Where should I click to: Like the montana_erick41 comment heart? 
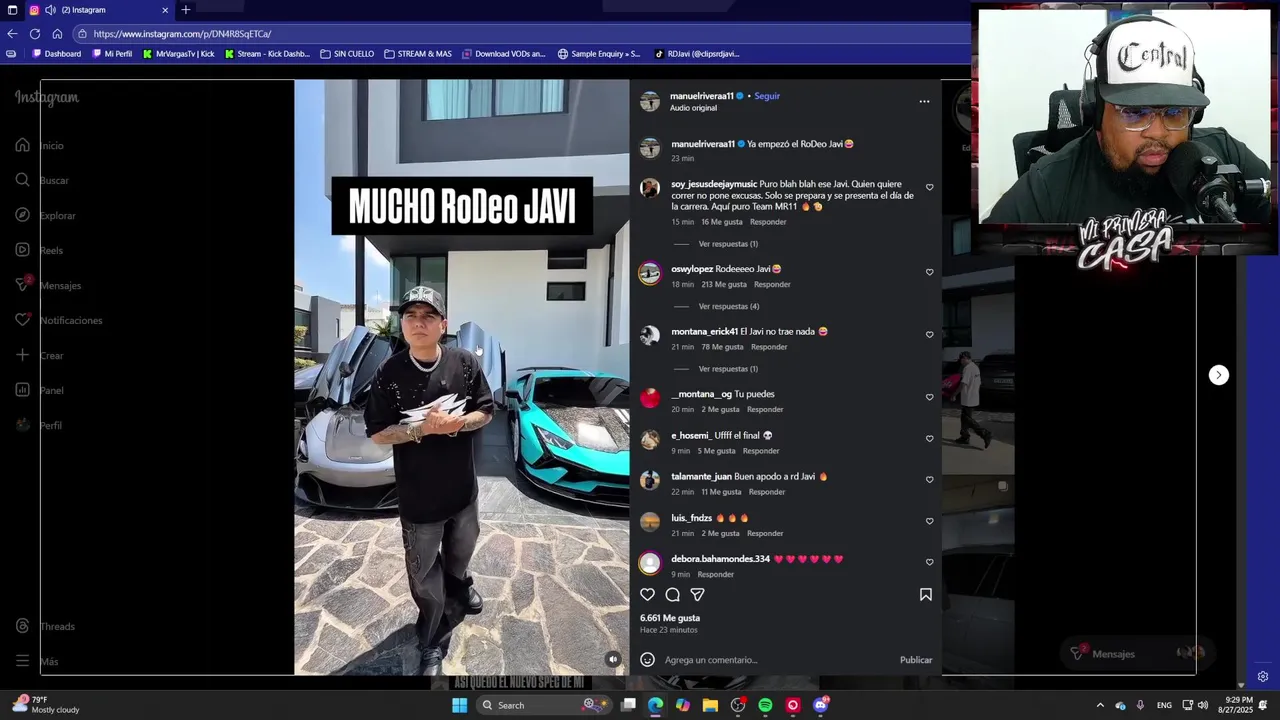click(x=929, y=335)
